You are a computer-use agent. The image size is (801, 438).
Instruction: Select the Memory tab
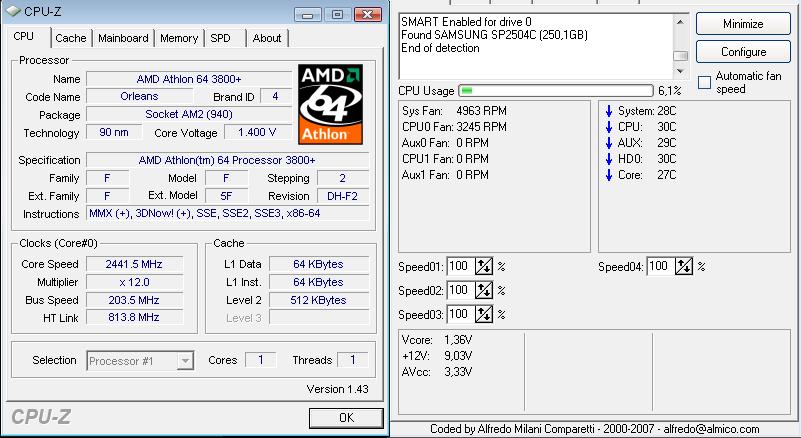[179, 38]
